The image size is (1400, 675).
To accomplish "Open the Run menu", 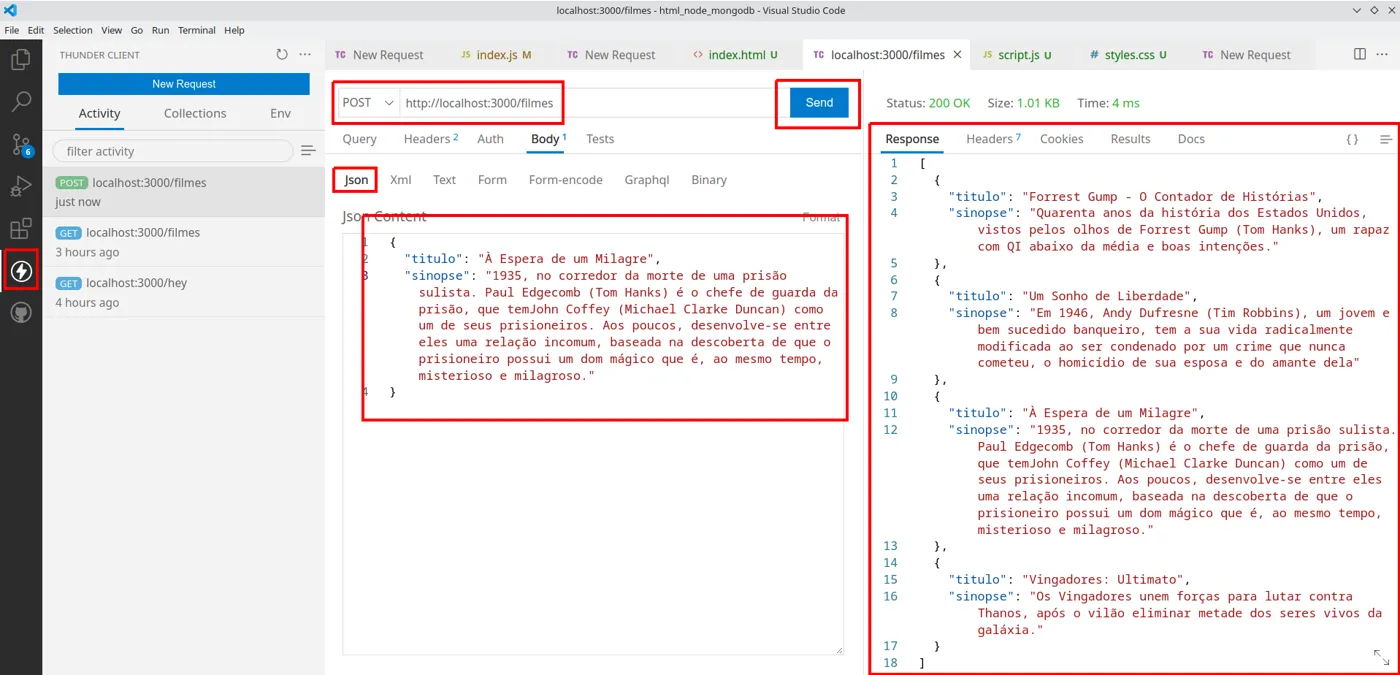I will pyautogui.click(x=161, y=30).
